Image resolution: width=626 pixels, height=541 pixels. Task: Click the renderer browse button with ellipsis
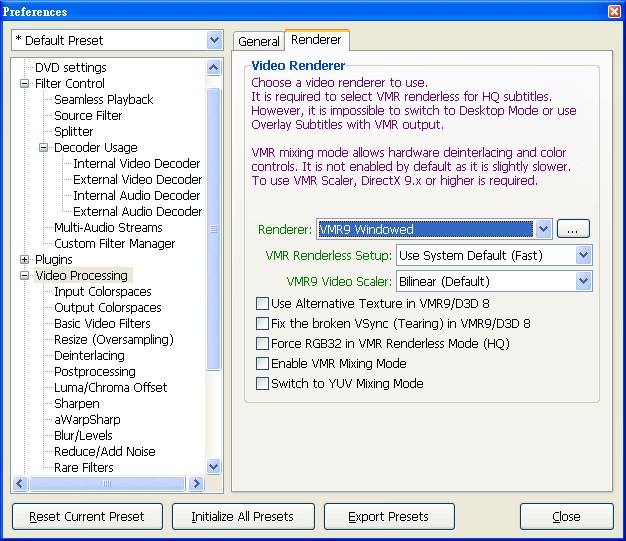click(571, 229)
